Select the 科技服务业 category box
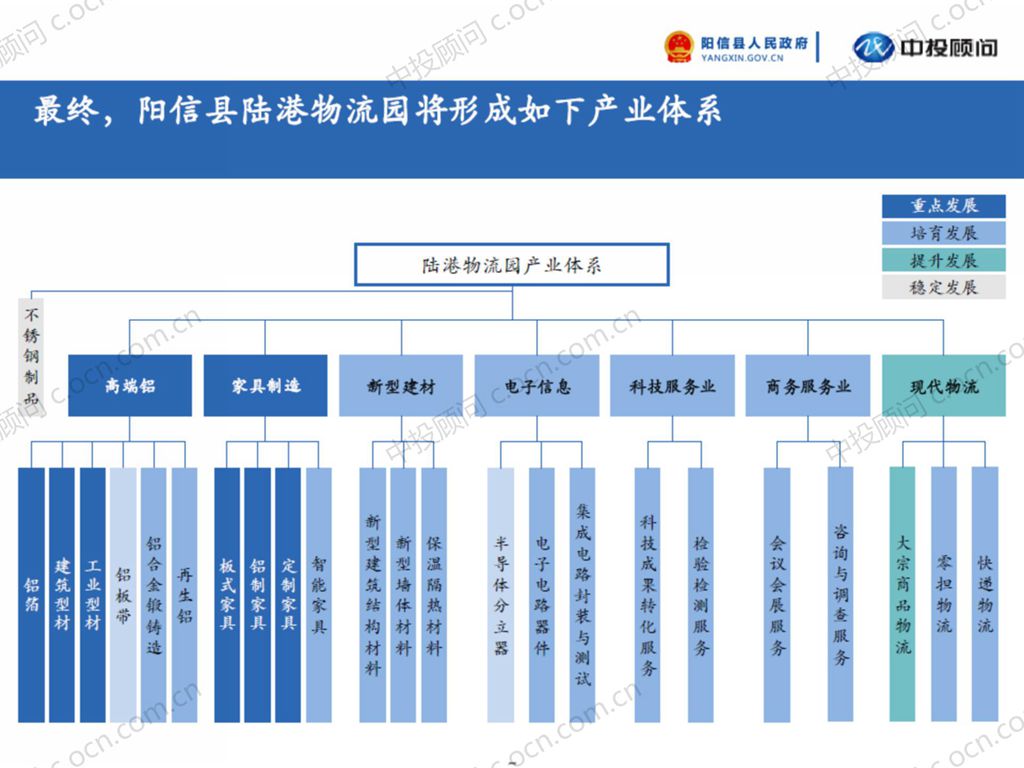1024x768 pixels. (x=672, y=386)
